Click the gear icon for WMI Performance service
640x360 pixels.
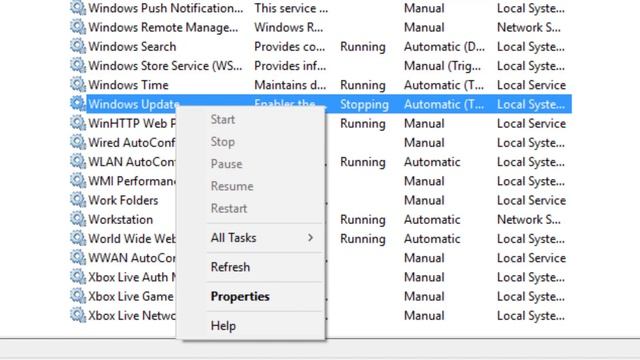[78, 180]
